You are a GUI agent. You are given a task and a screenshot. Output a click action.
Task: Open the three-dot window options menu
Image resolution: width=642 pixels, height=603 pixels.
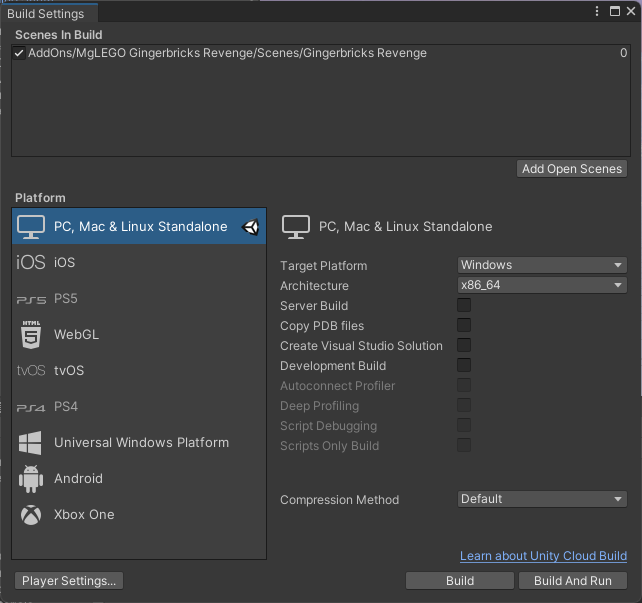[597, 11]
